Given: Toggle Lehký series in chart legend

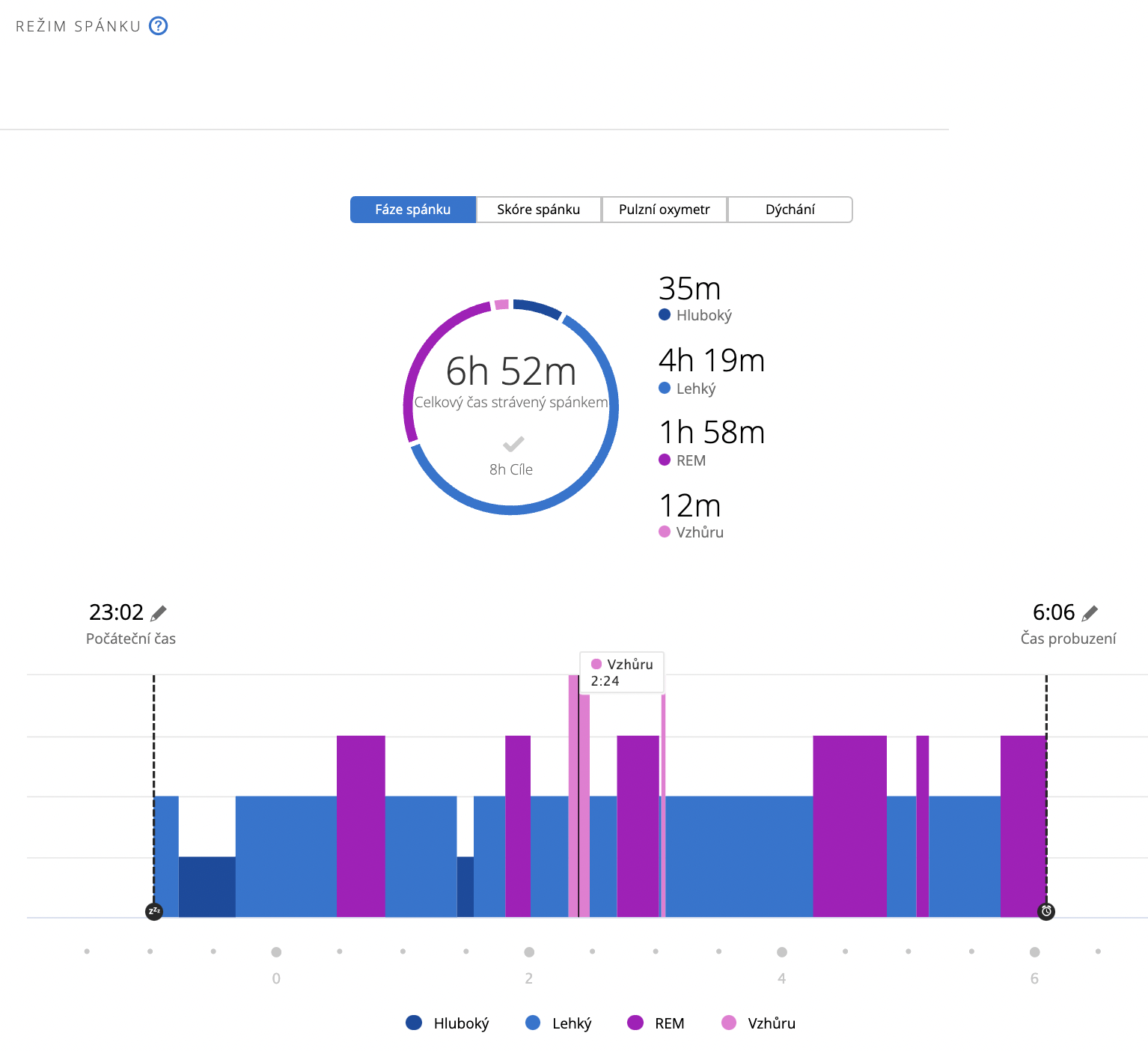Looking at the screenshot, I should click(x=559, y=1023).
